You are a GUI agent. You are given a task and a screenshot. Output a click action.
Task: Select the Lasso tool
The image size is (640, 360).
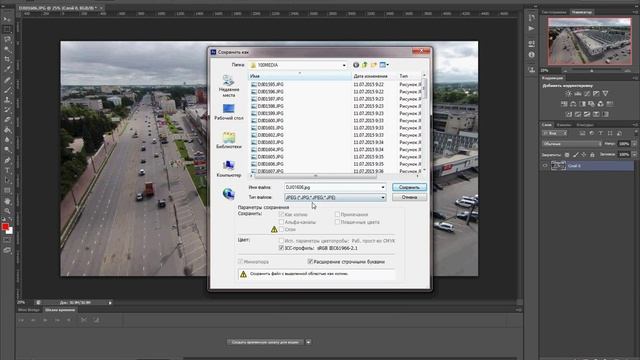point(7,39)
